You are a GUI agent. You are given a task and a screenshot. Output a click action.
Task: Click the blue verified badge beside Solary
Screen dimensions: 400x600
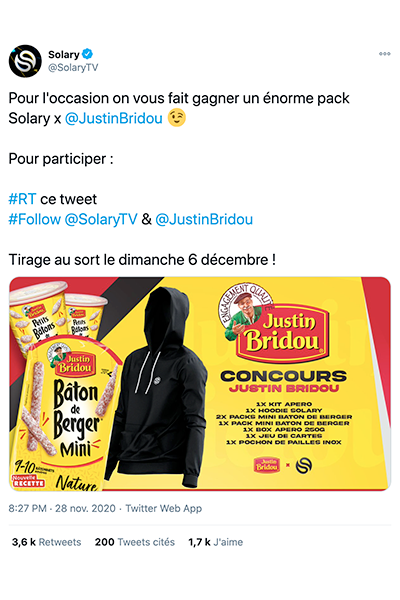tap(88, 54)
